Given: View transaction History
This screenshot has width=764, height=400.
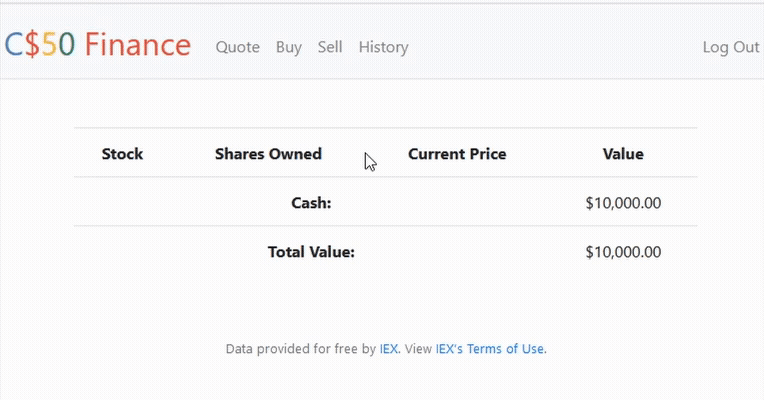Looking at the screenshot, I should (x=383, y=47).
